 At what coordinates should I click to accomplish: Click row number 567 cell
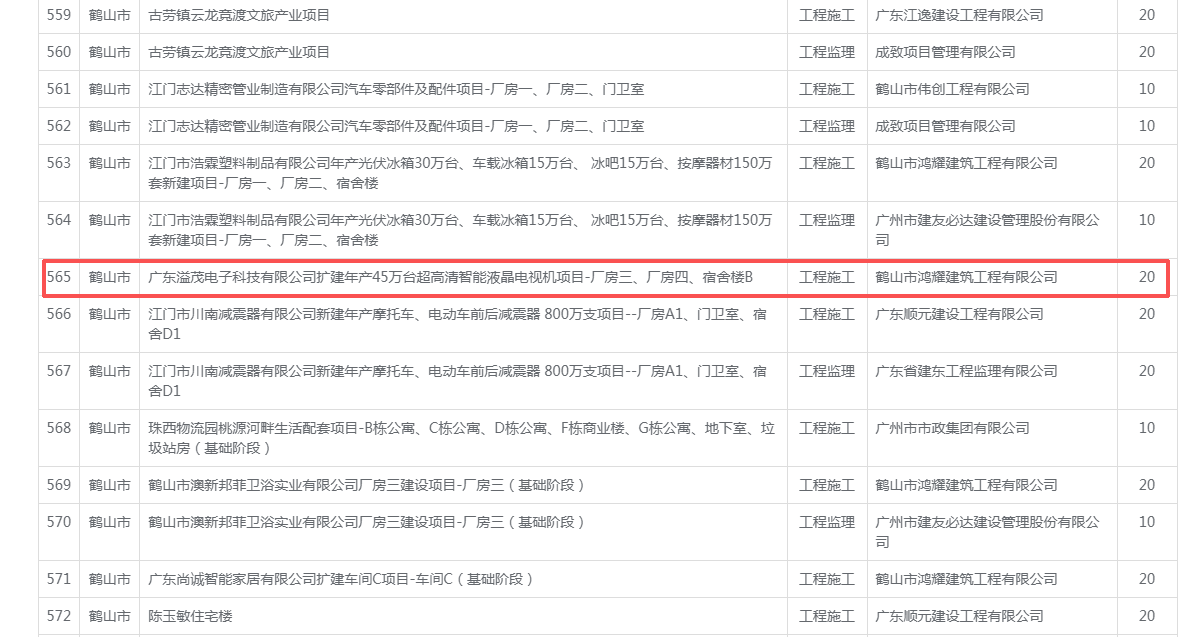pyautogui.click(x=59, y=371)
